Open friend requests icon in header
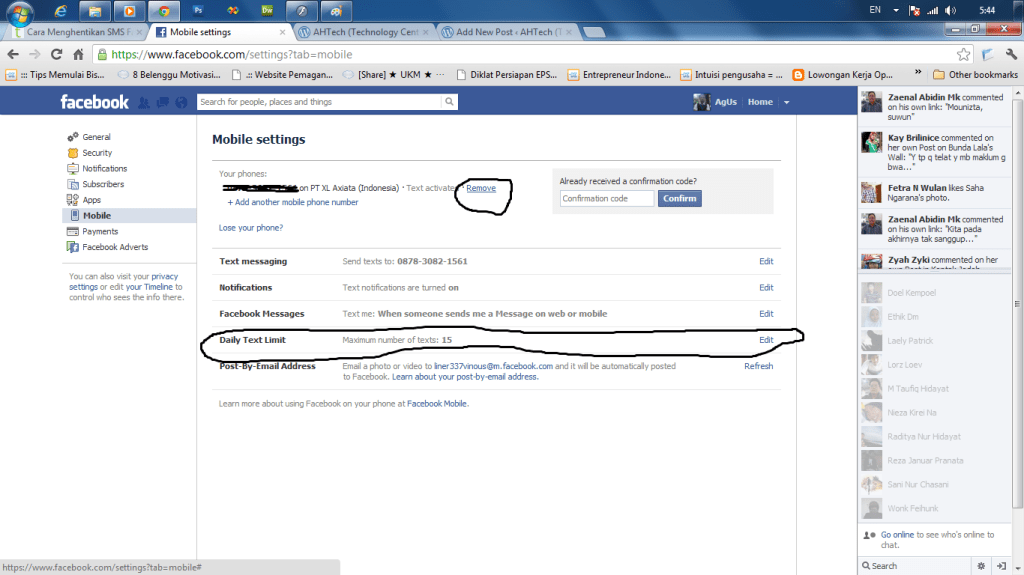 coord(144,102)
